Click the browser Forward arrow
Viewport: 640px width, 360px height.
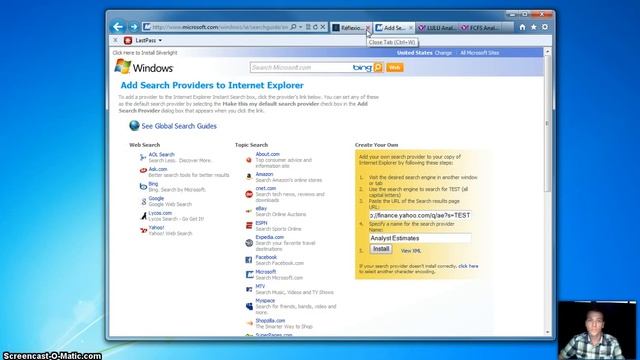[133, 27]
